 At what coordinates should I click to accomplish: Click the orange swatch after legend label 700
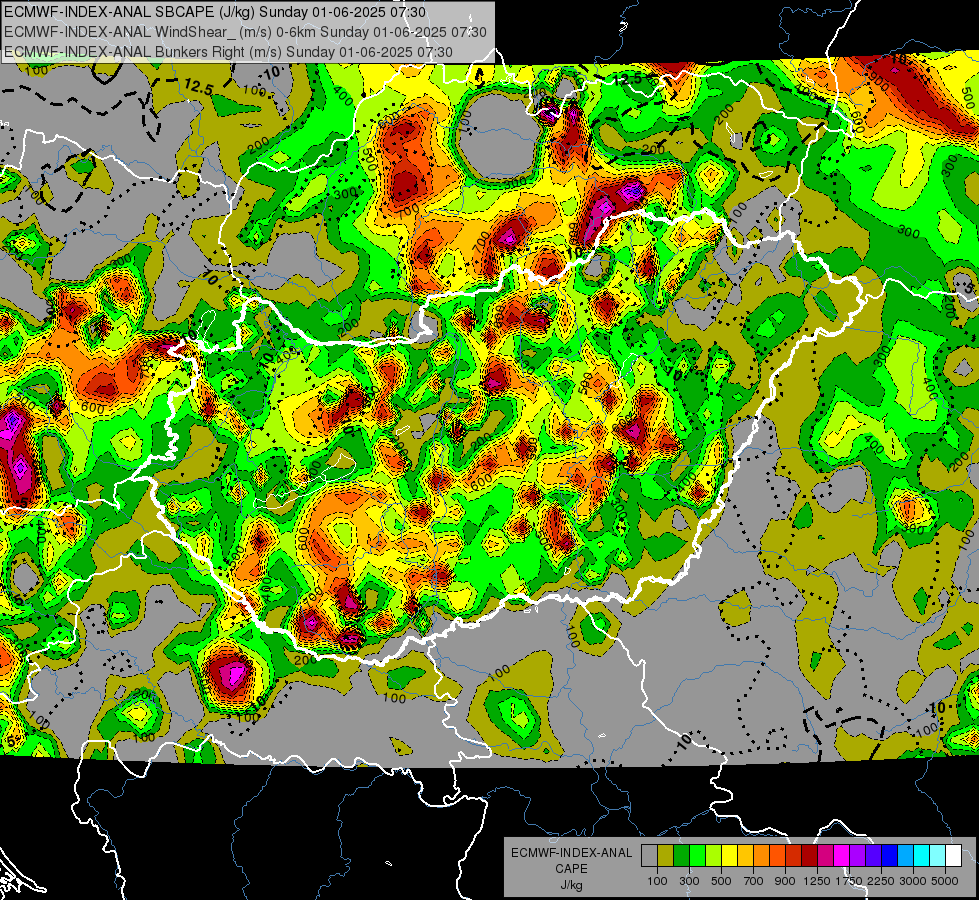761,856
